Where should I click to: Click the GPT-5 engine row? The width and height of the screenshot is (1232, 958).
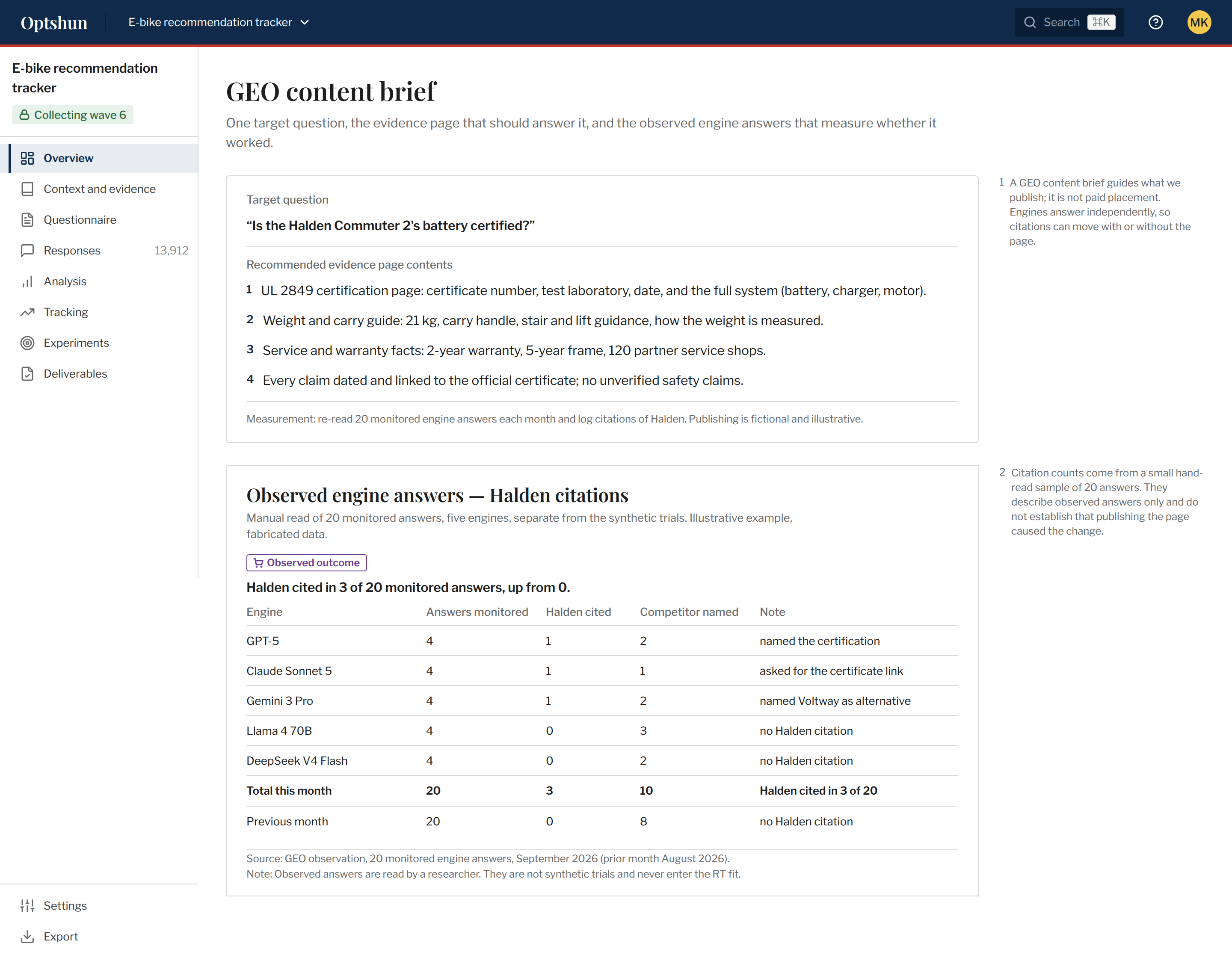coord(602,641)
